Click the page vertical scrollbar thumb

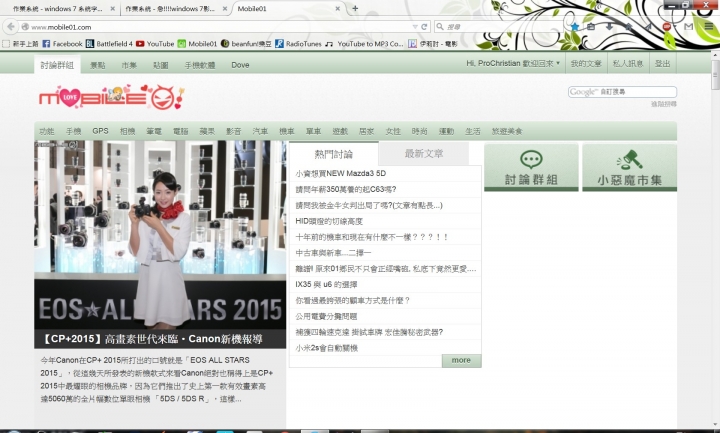[x=715, y=73]
